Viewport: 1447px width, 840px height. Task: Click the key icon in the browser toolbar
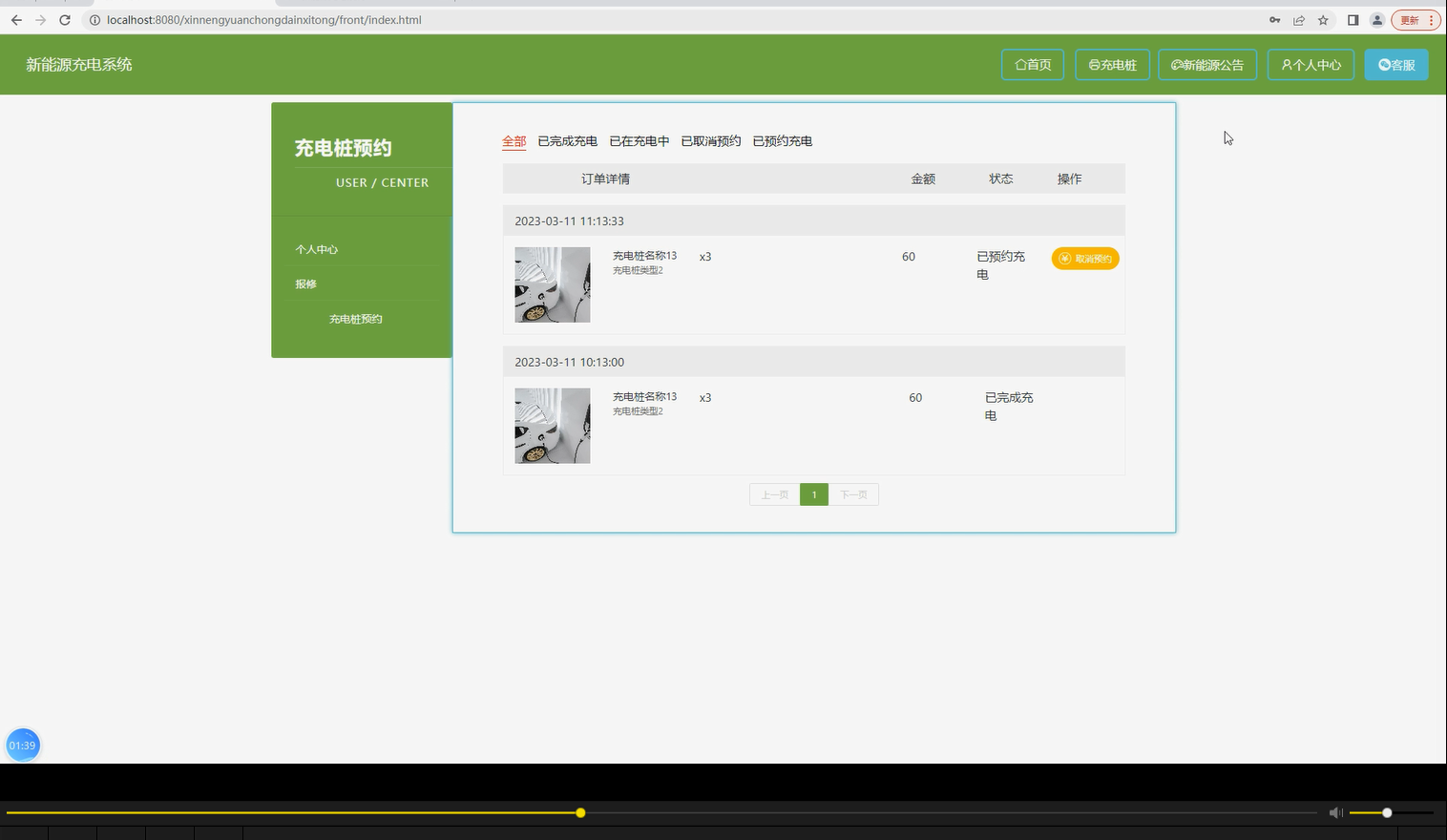pos(1274,19)
